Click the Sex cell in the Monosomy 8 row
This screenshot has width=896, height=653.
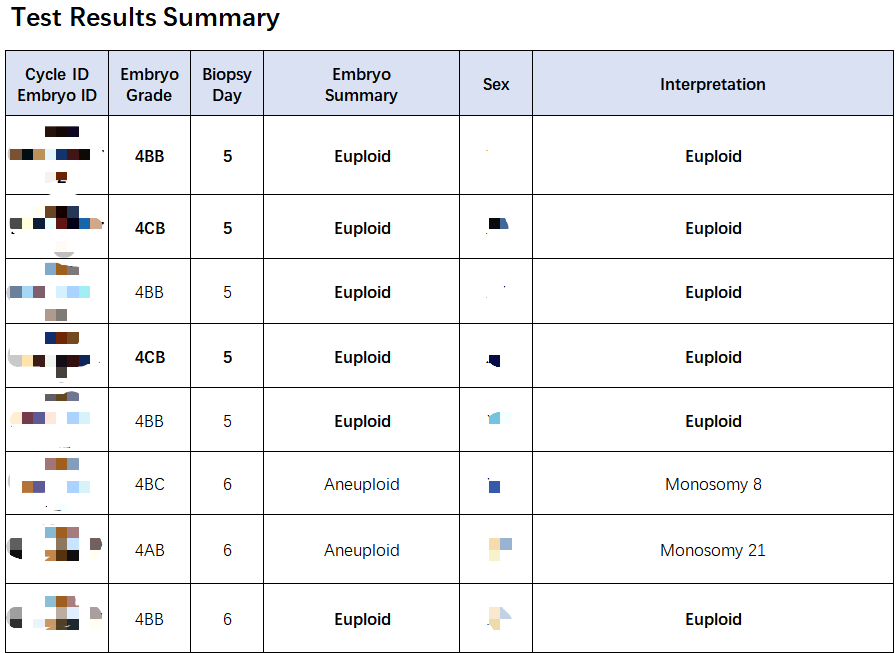point(495,486)
